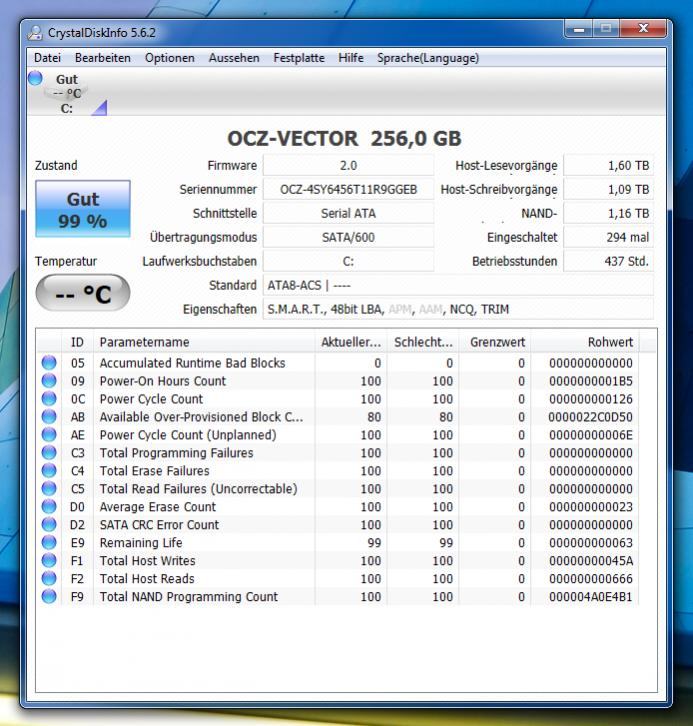Open the Optionen menu
Viewport: 693px width, 726px height.
(x=169, y=58)
